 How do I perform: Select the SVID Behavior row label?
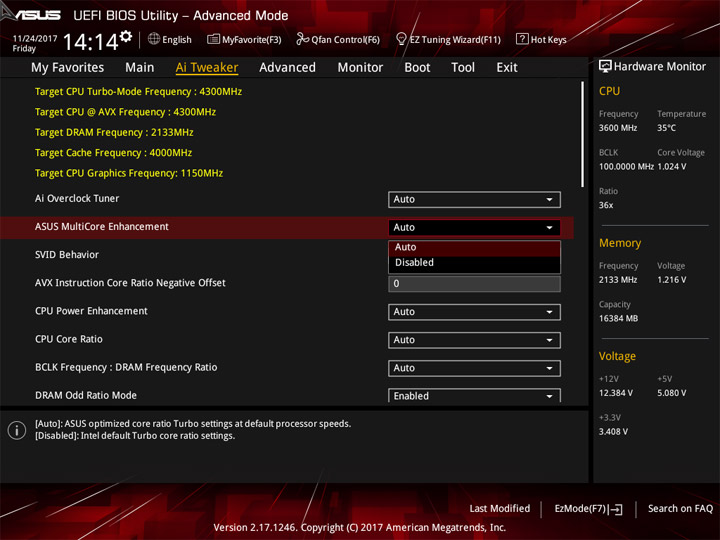pos(67,255)
